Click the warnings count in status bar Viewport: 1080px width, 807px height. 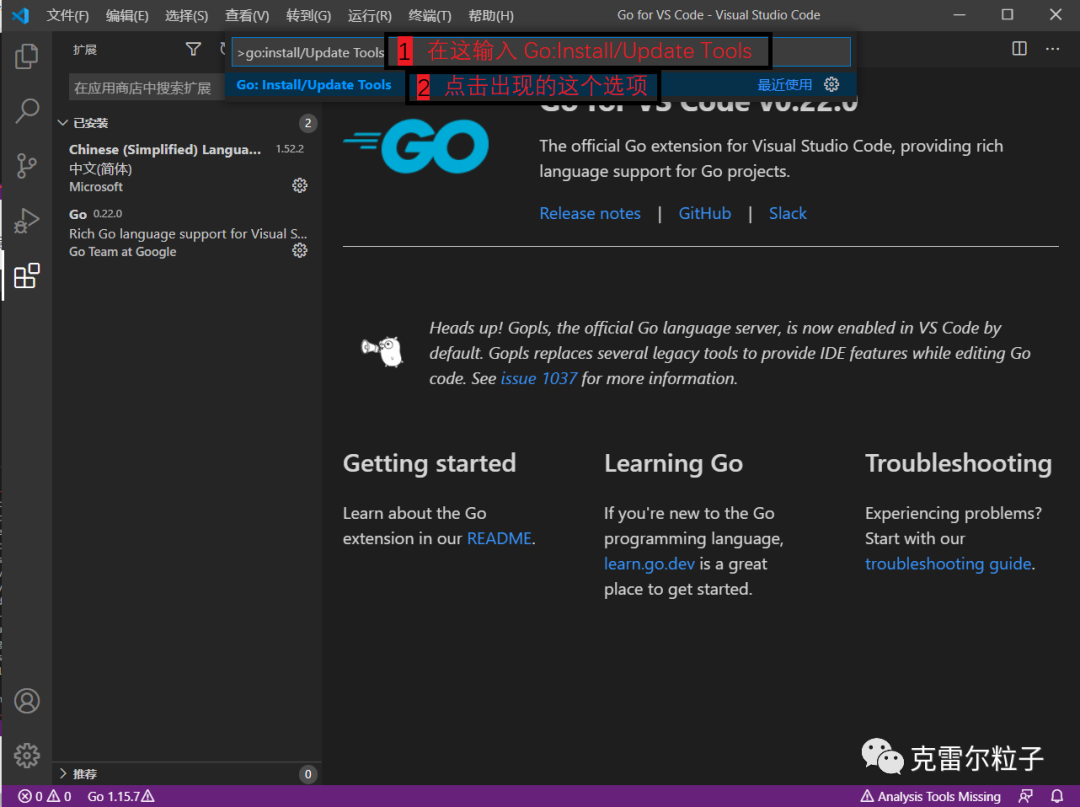tap(60, 796)
